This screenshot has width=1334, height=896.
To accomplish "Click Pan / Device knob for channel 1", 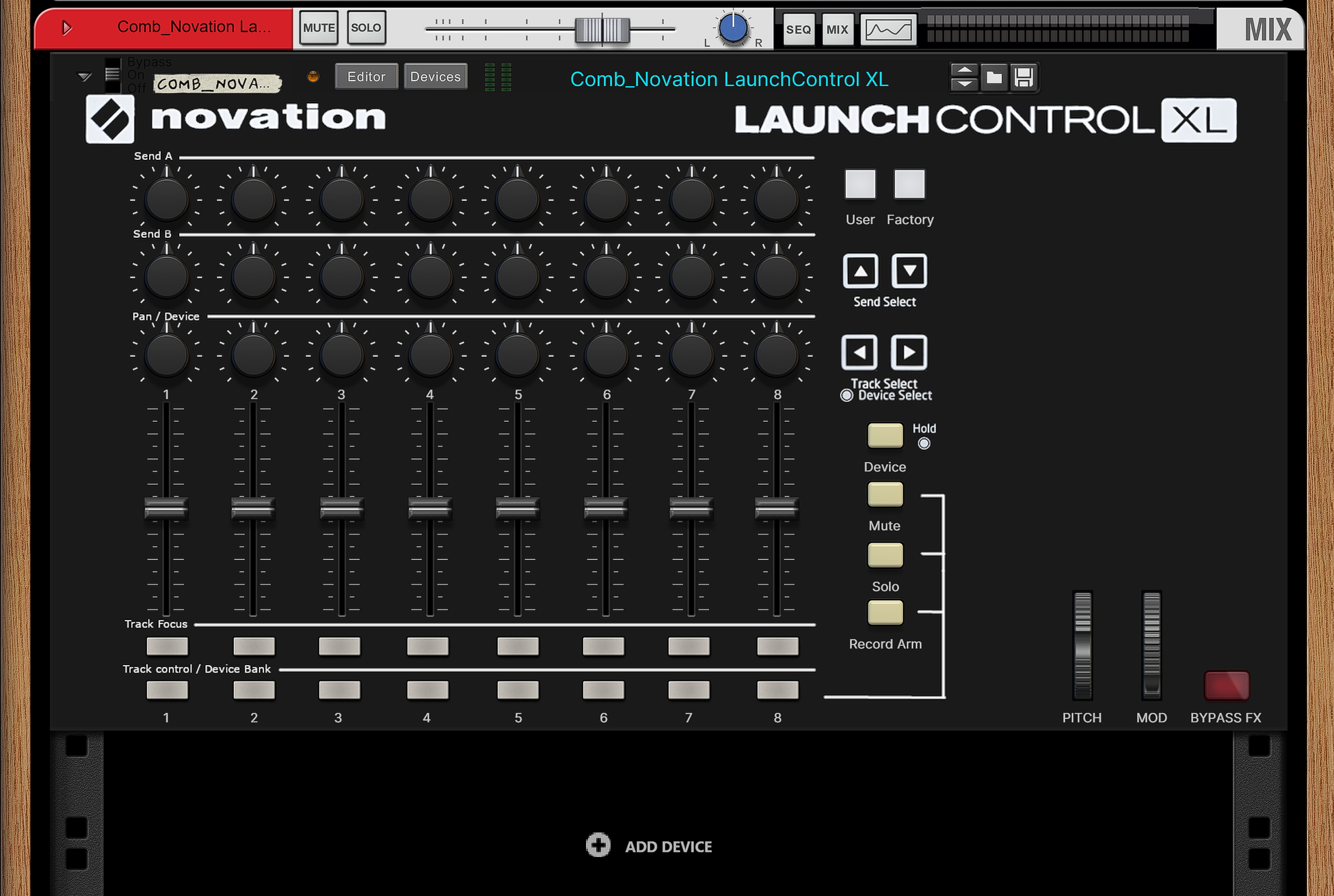I will 166,355.
